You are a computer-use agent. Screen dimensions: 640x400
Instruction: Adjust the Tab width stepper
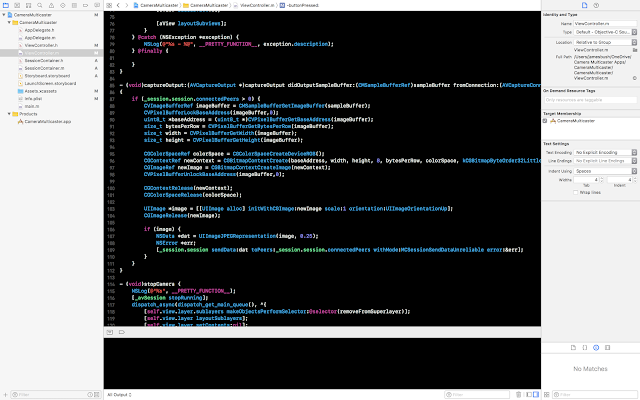coord(602,180)
